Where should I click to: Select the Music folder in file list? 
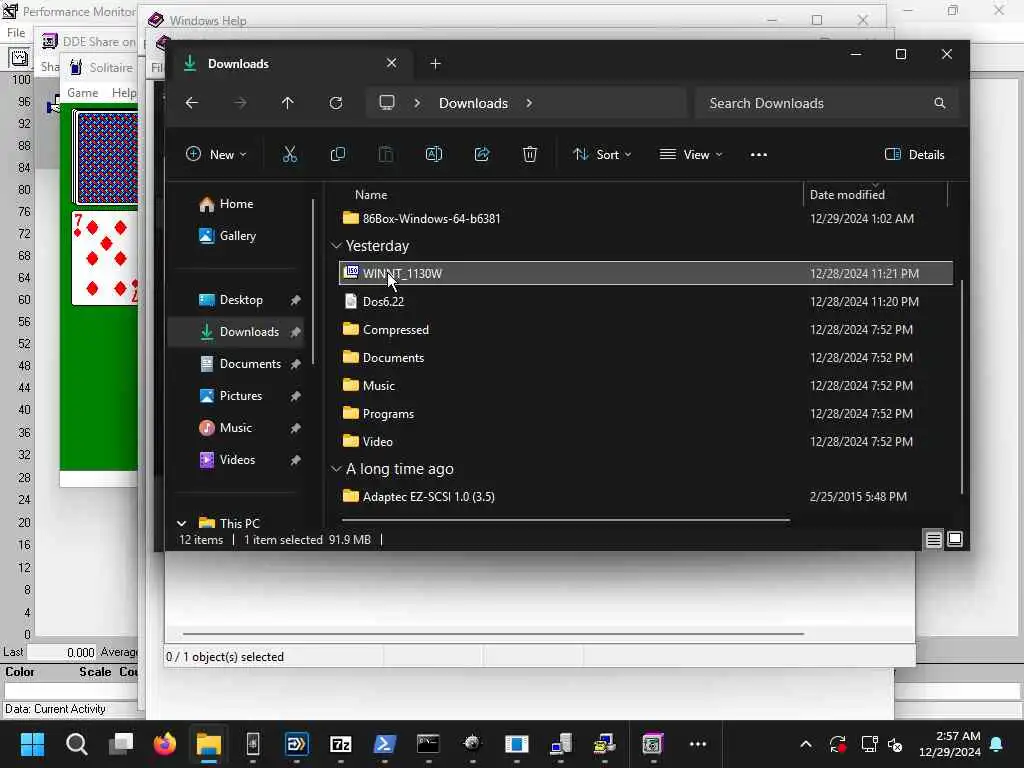tap(645, 386)
